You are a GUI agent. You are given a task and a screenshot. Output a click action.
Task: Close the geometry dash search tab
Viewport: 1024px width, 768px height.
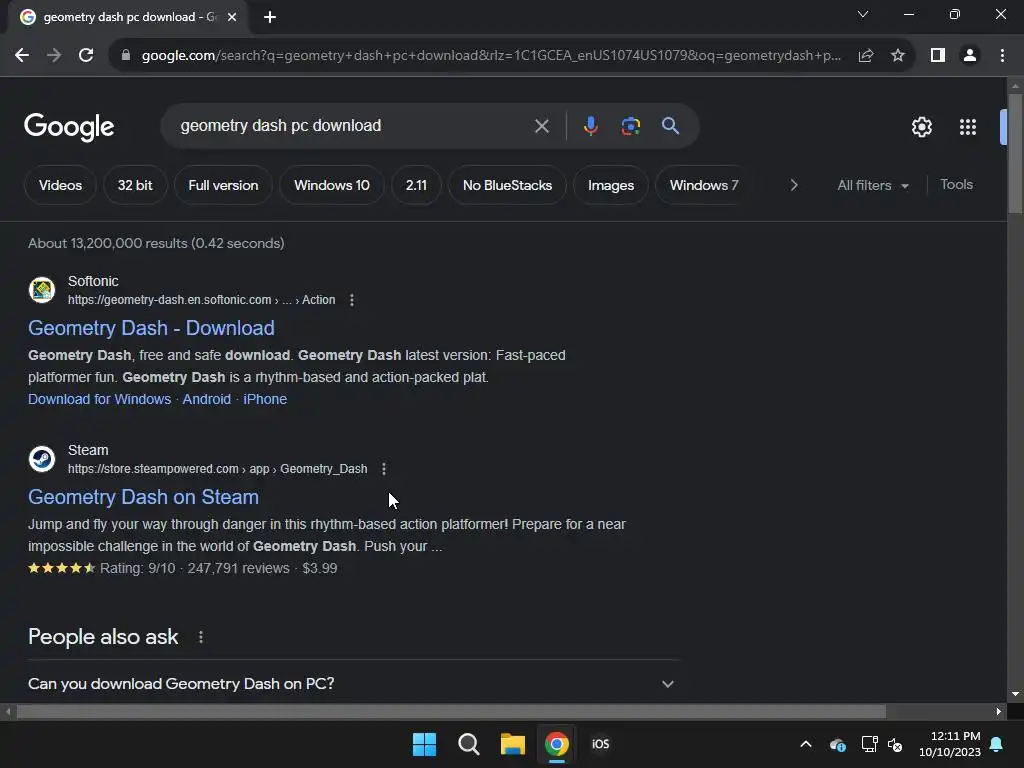pyautogui.click(x=232, y=17)
